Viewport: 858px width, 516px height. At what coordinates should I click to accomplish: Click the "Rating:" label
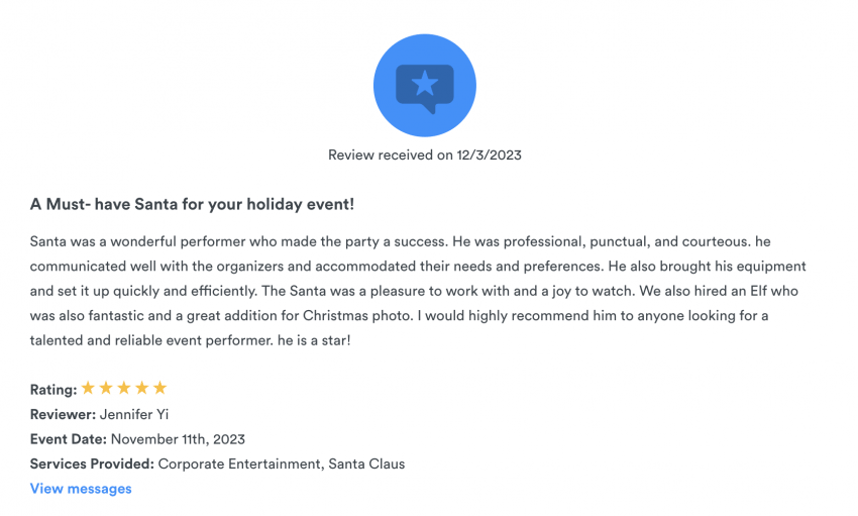point(53,389)
